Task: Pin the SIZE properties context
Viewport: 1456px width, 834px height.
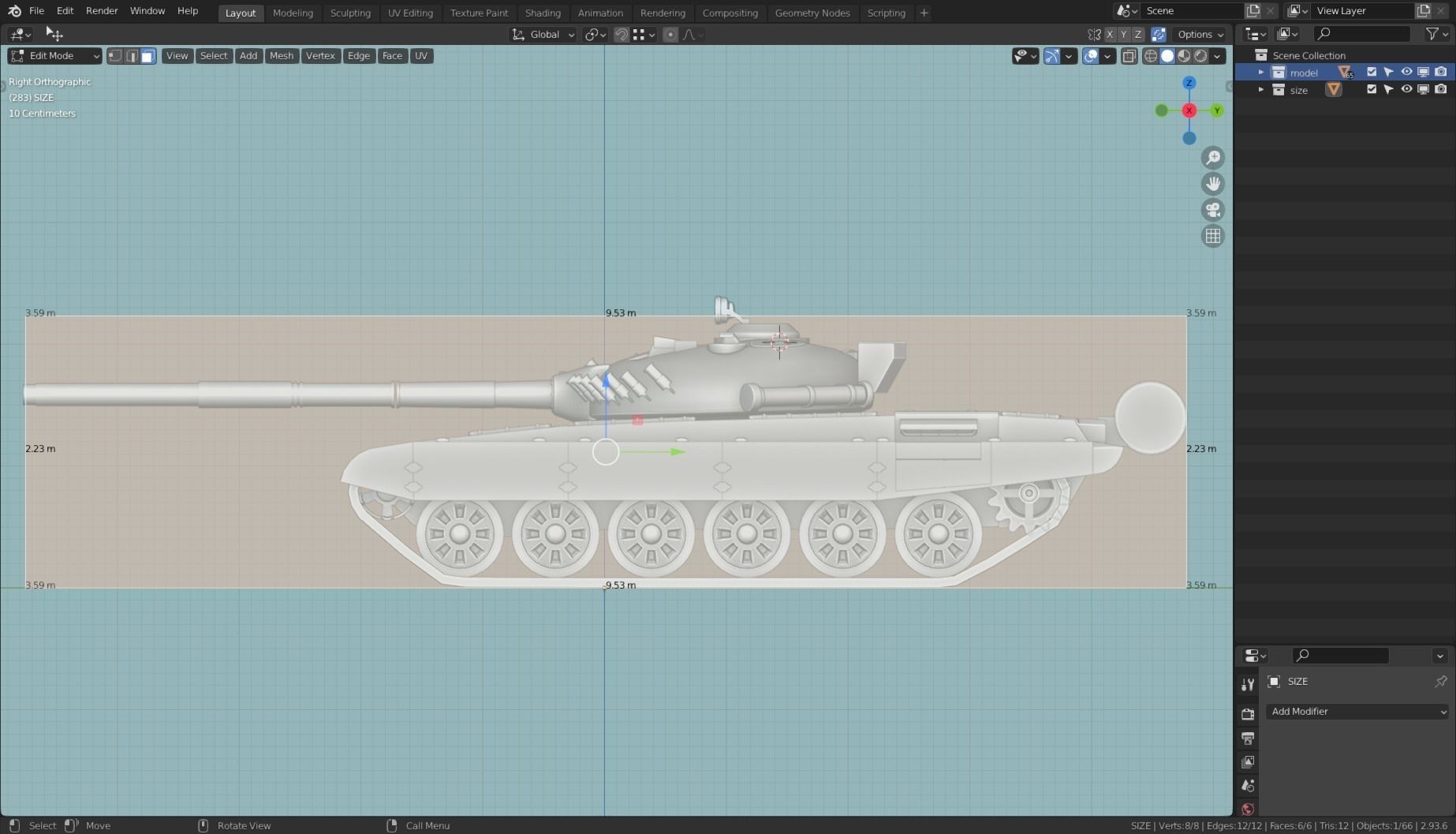Action: [x=1441, y=682]
